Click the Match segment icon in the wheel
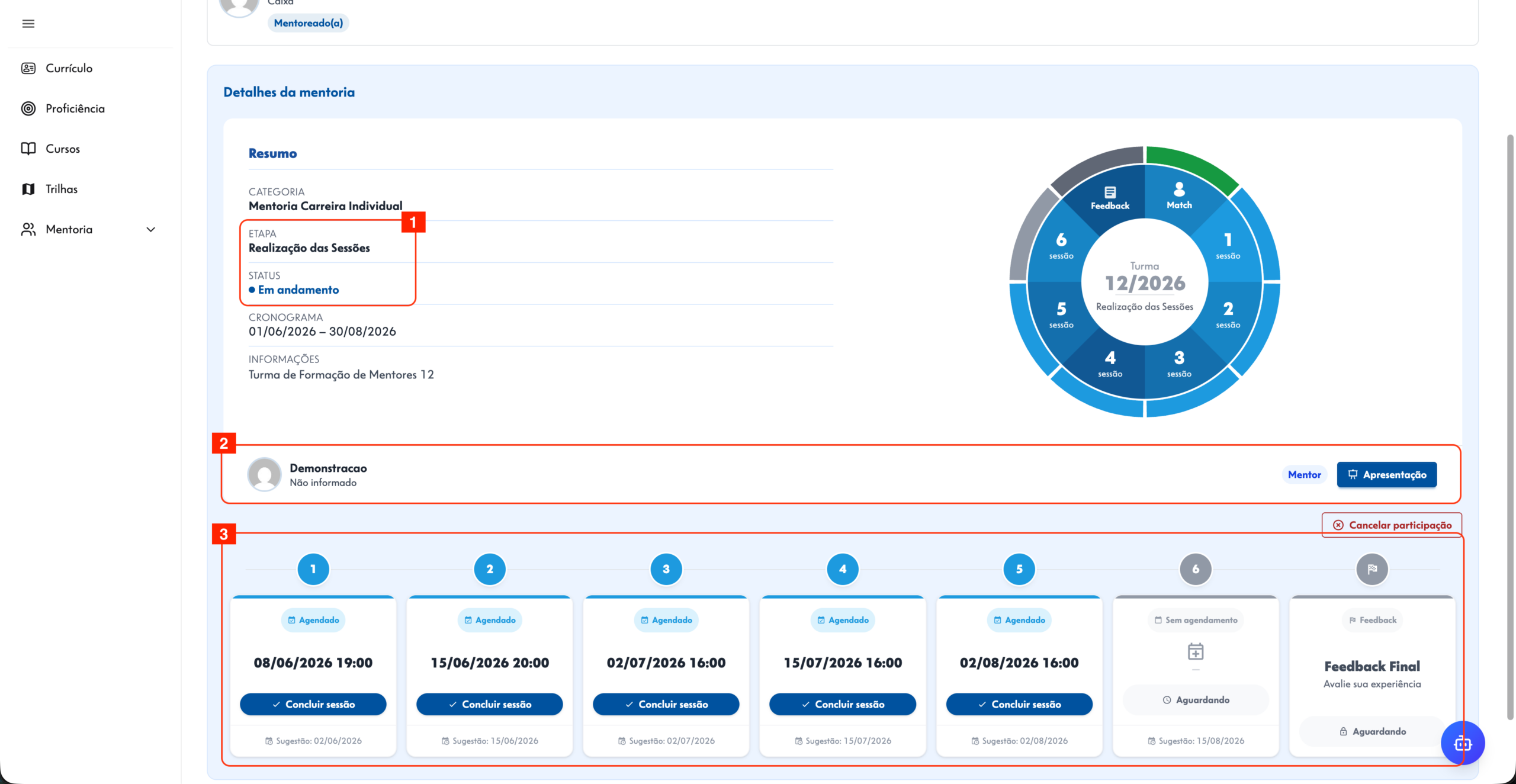This screenshot has width=1516, height=784. (x=1179, y=189)
